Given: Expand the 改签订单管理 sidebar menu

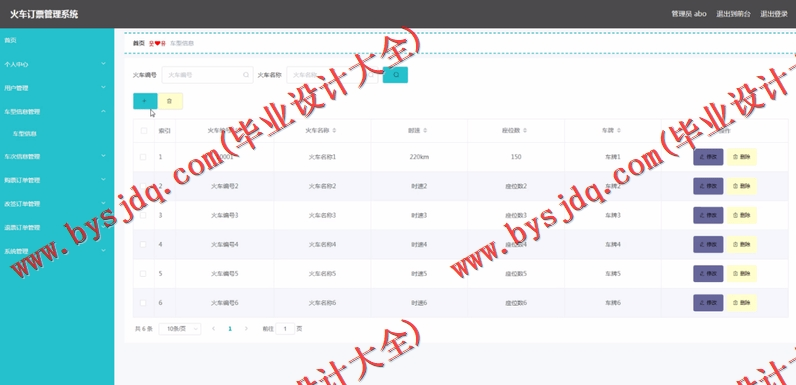Looking at the screenshot, I should [x=57, y=204].
